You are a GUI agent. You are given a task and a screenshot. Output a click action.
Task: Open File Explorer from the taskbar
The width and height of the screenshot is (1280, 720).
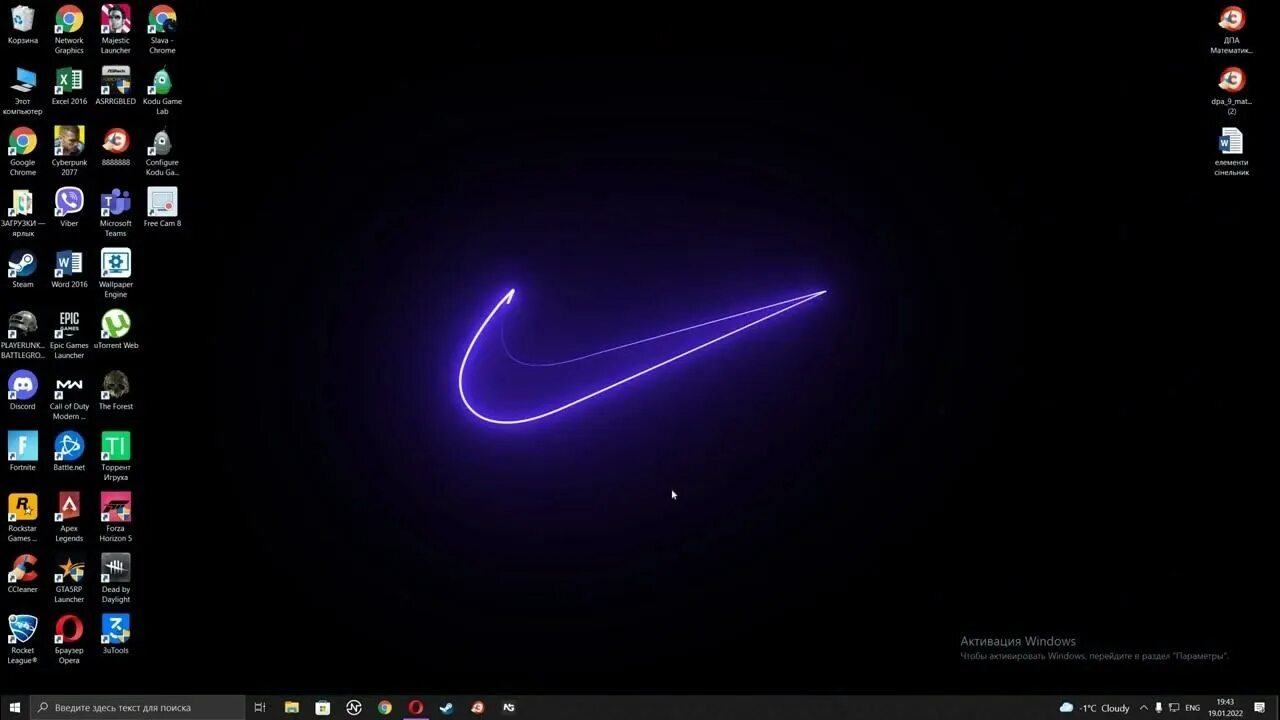[x=292, y=707]
